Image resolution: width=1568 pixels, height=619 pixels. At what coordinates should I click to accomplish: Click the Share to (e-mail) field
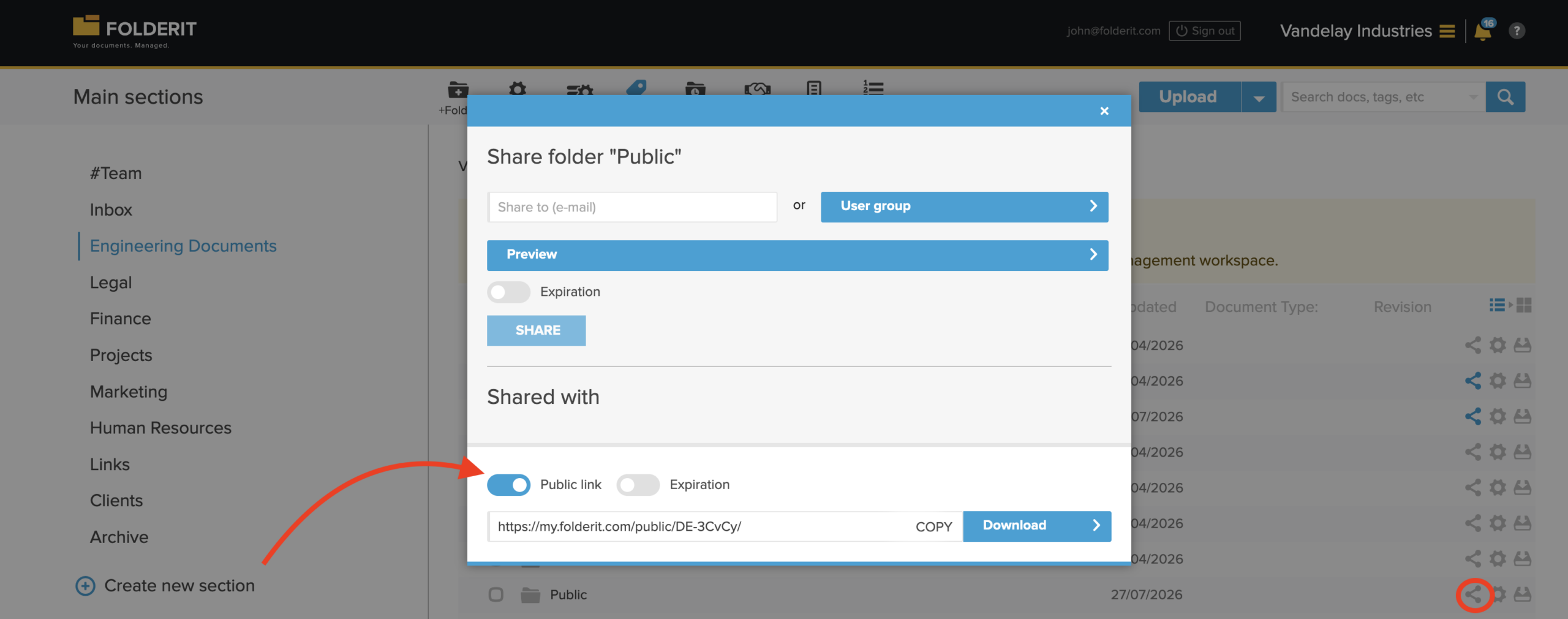pyautogui.click(x=632, y=207)
